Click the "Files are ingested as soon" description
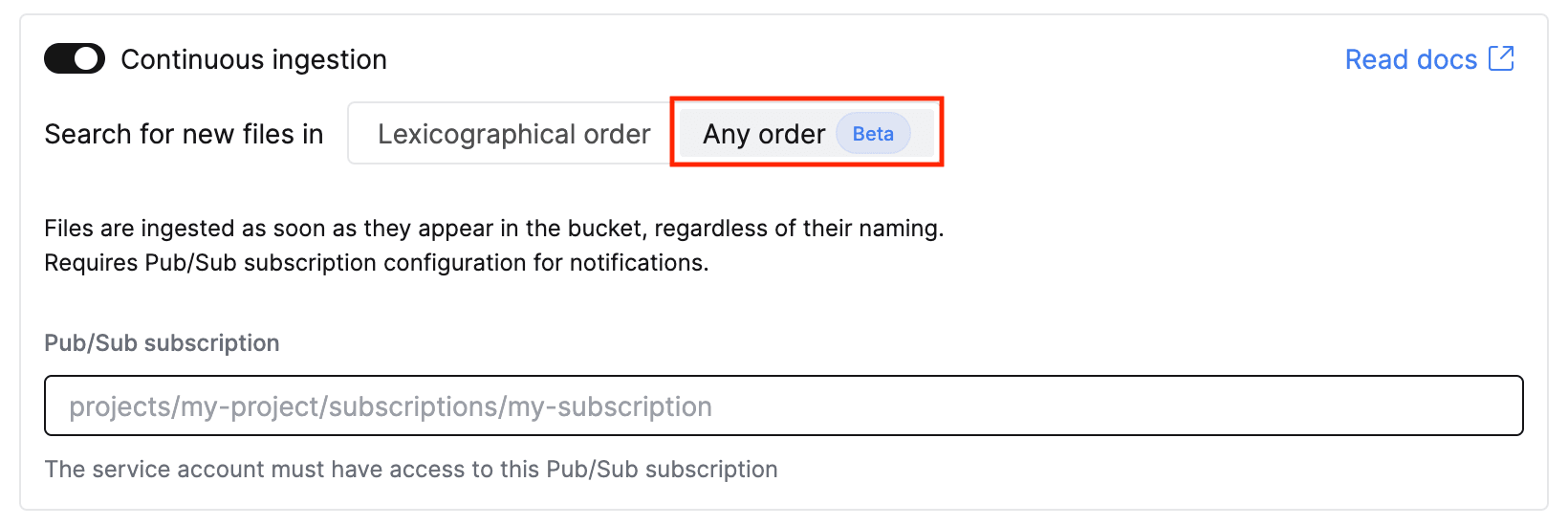The height and width of the screenshot is (526, 1568). click(493, 229)
